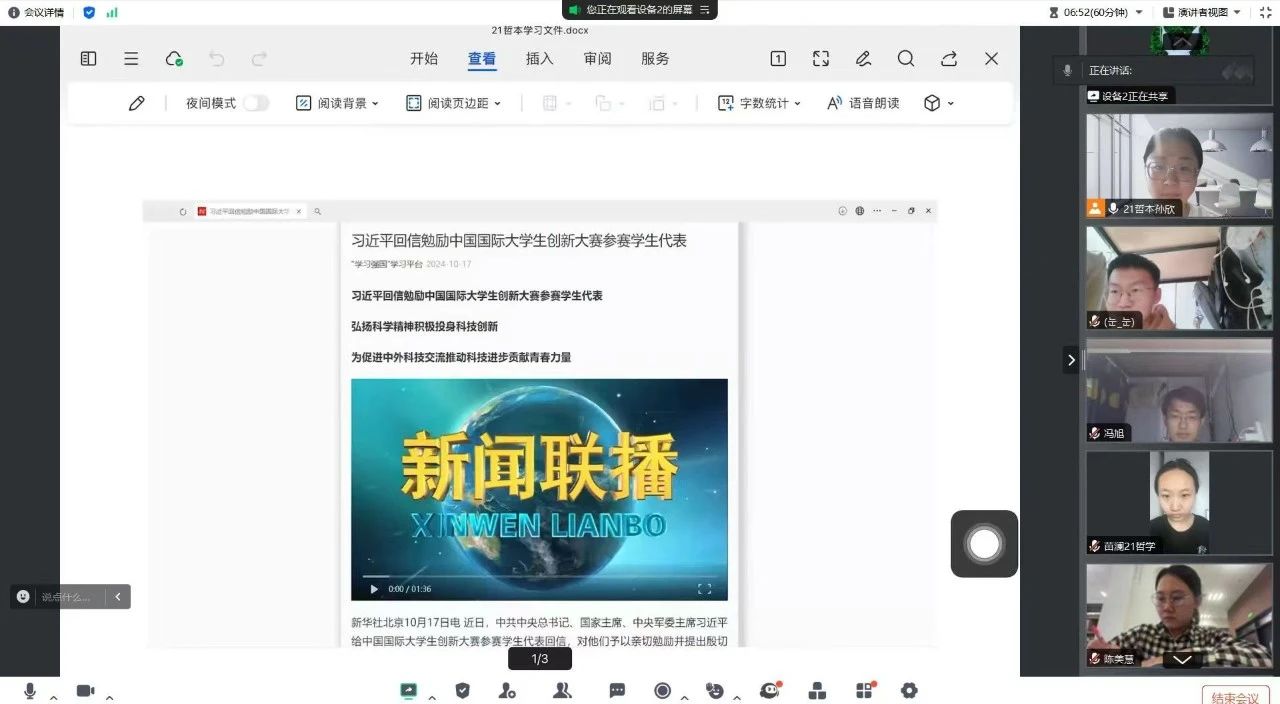Viewport: 1280px width, 704px height.
Task: Open the chat icon in meeting toolbar
Action: 617,691
